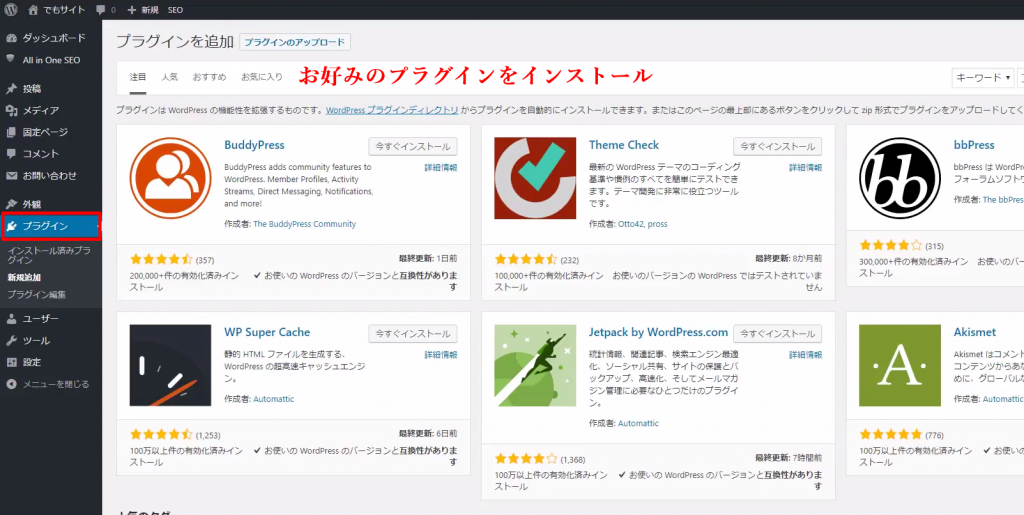Click BuddyPress star rating

(x=161, y=259)
